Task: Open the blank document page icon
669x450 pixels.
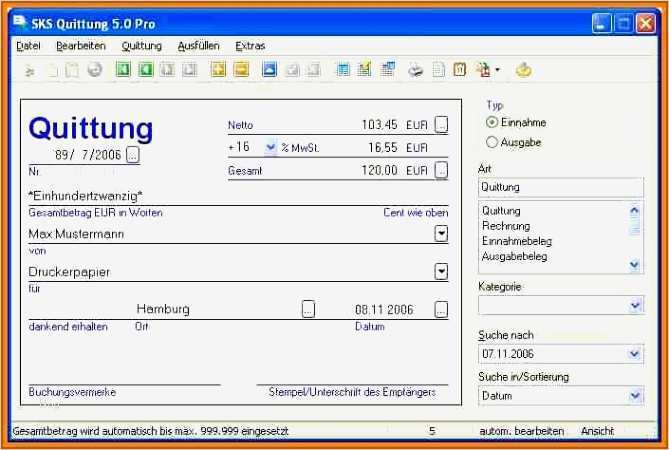Action: (438, 70)
